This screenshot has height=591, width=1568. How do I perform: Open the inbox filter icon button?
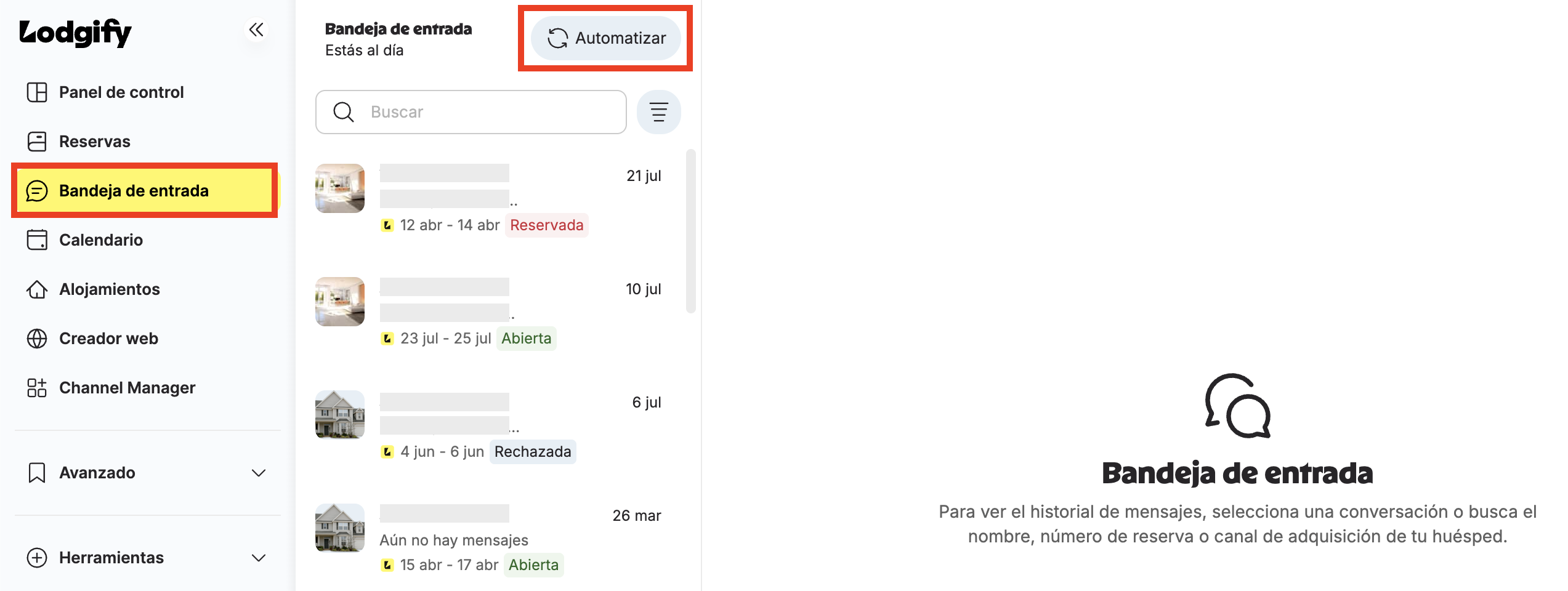tap(658, 112)
